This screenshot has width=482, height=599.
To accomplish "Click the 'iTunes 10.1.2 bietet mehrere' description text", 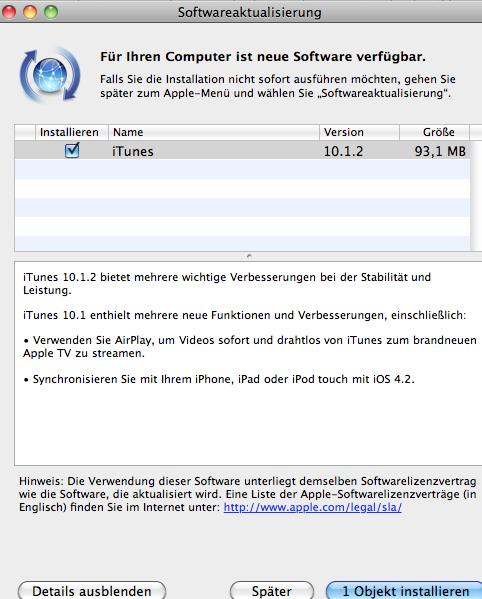I will coord(227,283).
